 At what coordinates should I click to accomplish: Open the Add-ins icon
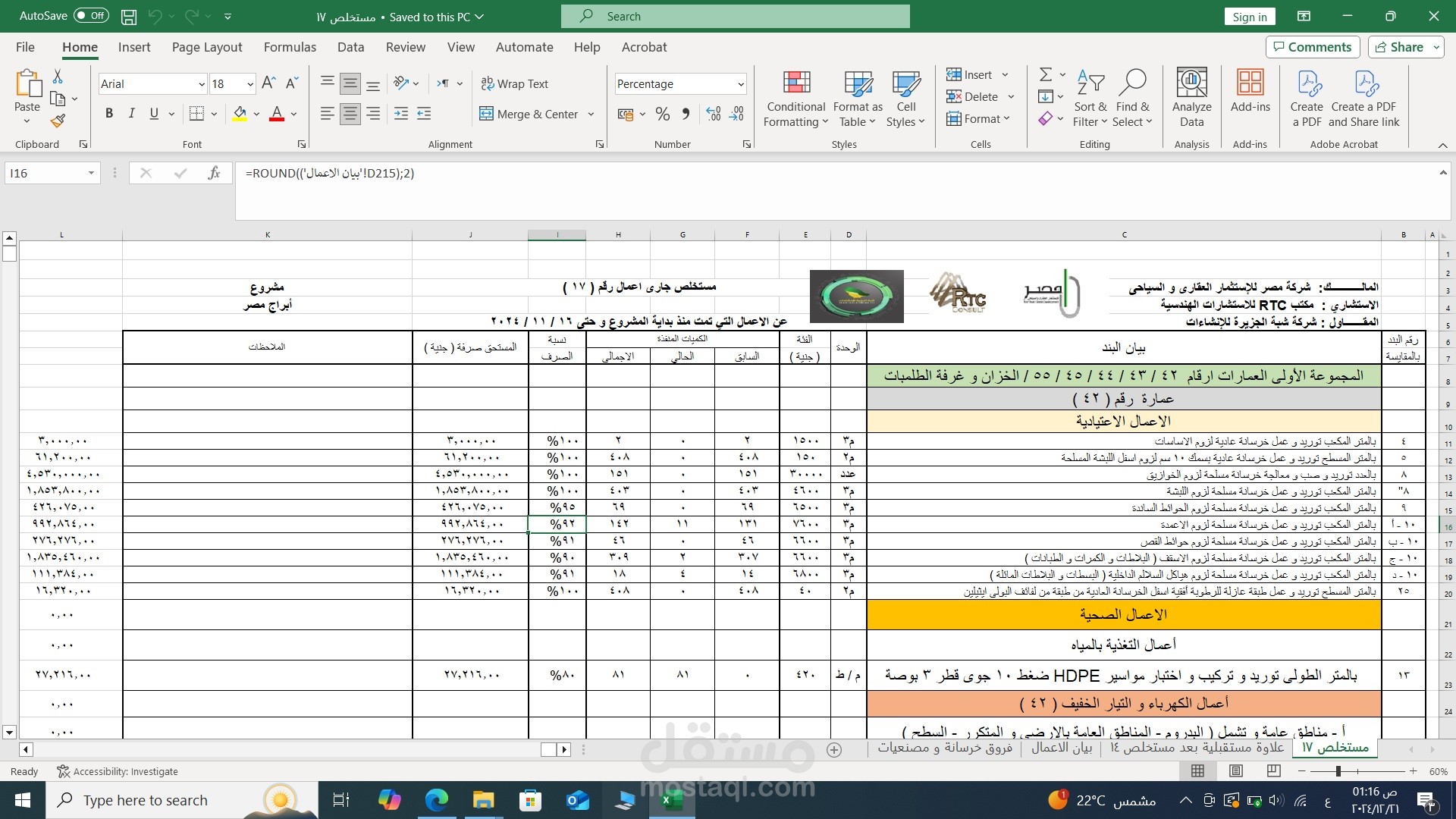(1250, 91)
